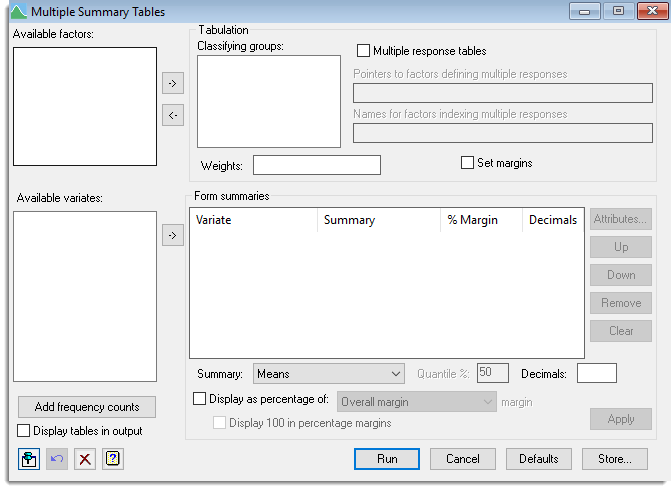Click the Decimals column header
Viewport: 671px width, 490px height.
pos(553,220)
